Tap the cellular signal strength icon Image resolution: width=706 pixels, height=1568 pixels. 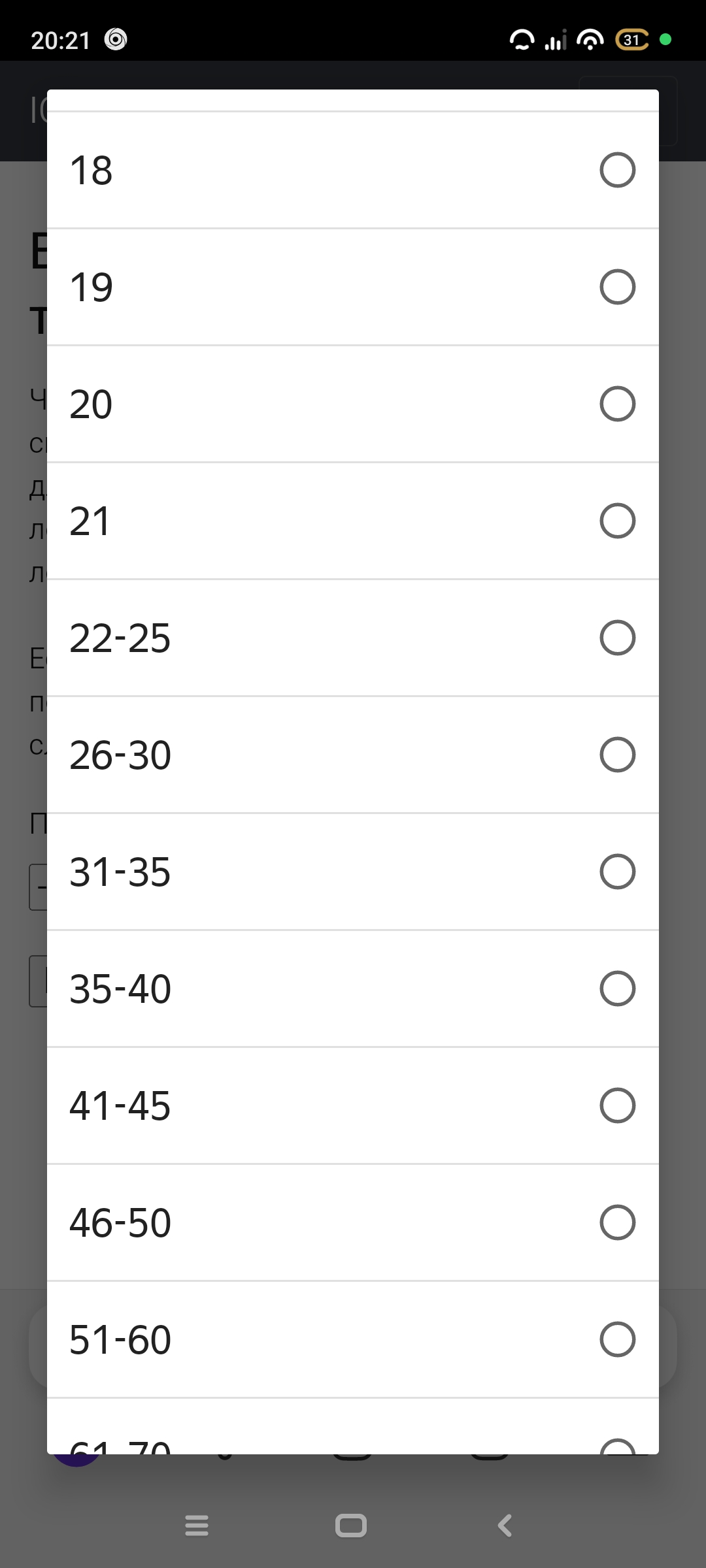tap(556, 40)
